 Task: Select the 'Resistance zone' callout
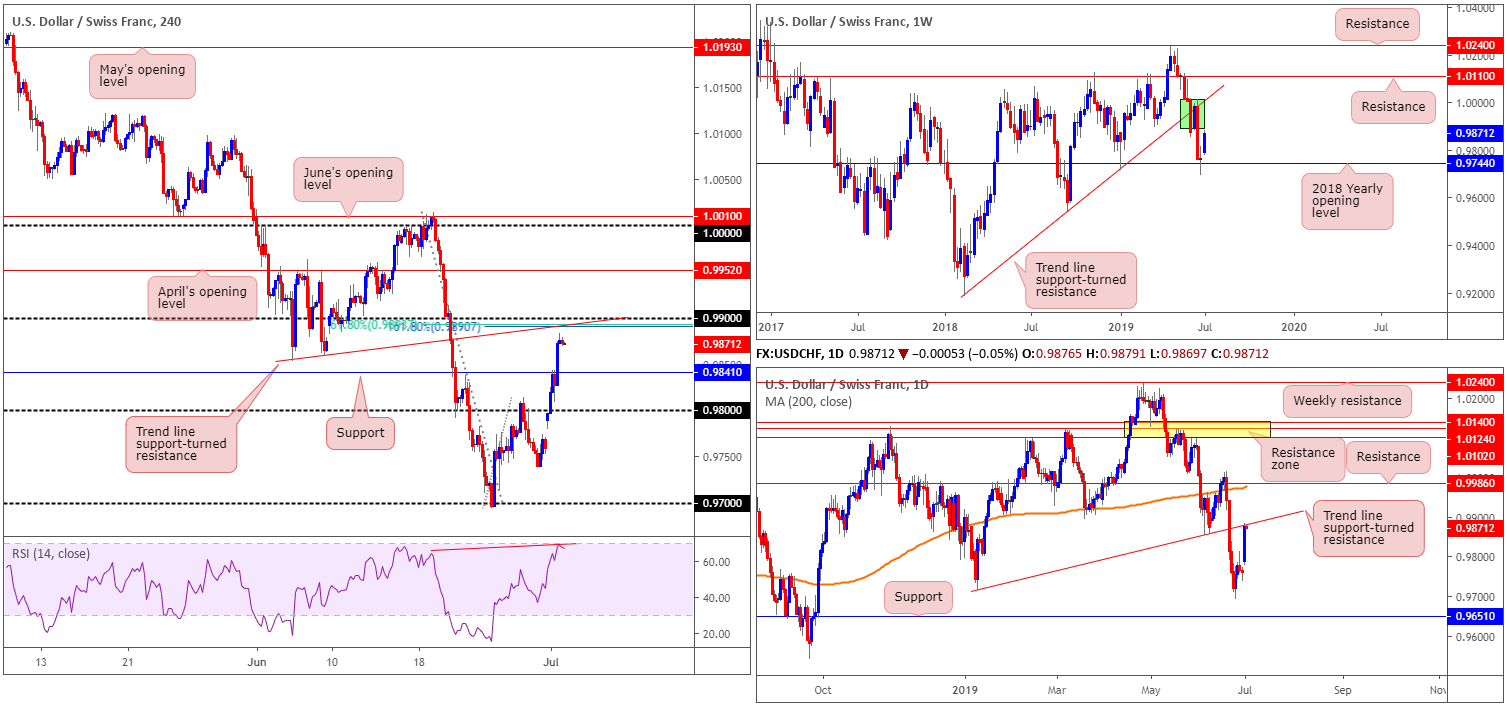coord(1302,459)
